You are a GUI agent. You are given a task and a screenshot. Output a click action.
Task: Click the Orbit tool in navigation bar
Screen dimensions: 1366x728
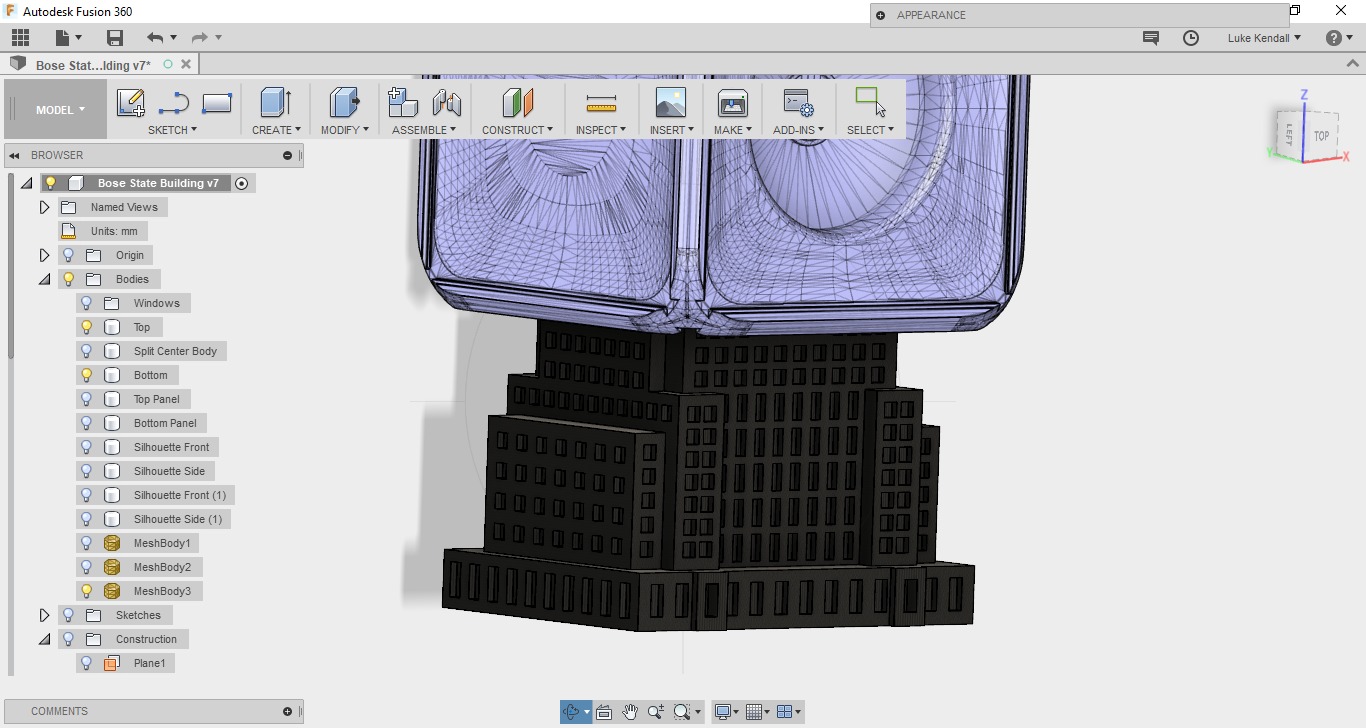pyautogui.click(x=571, y=712)
